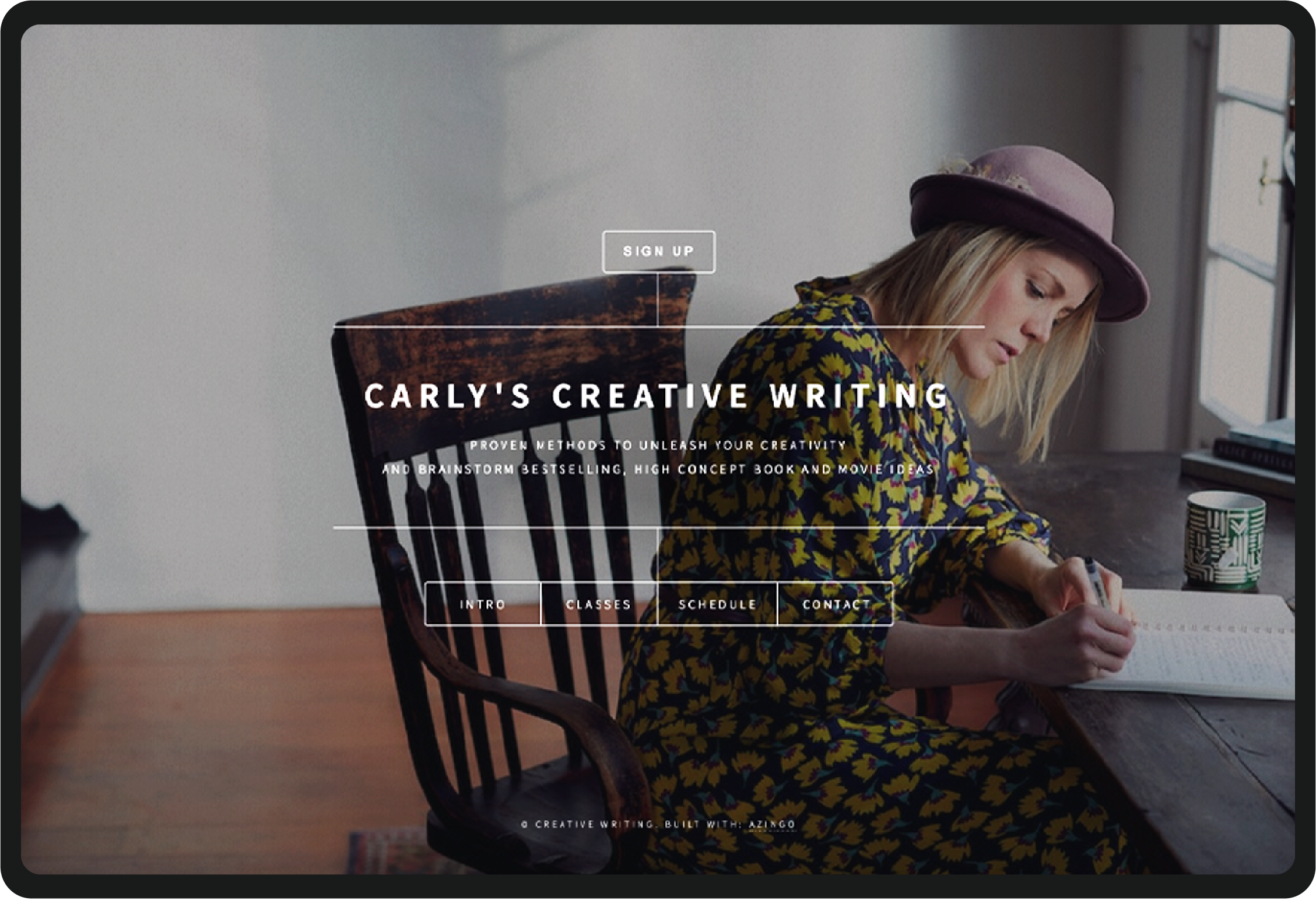Open the INTRO section

(483, 604)
